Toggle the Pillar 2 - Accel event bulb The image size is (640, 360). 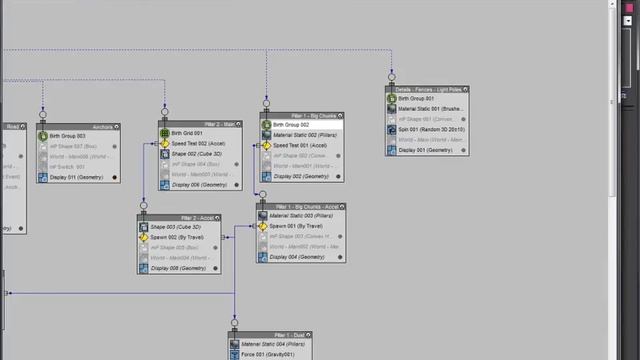(218, 218)
